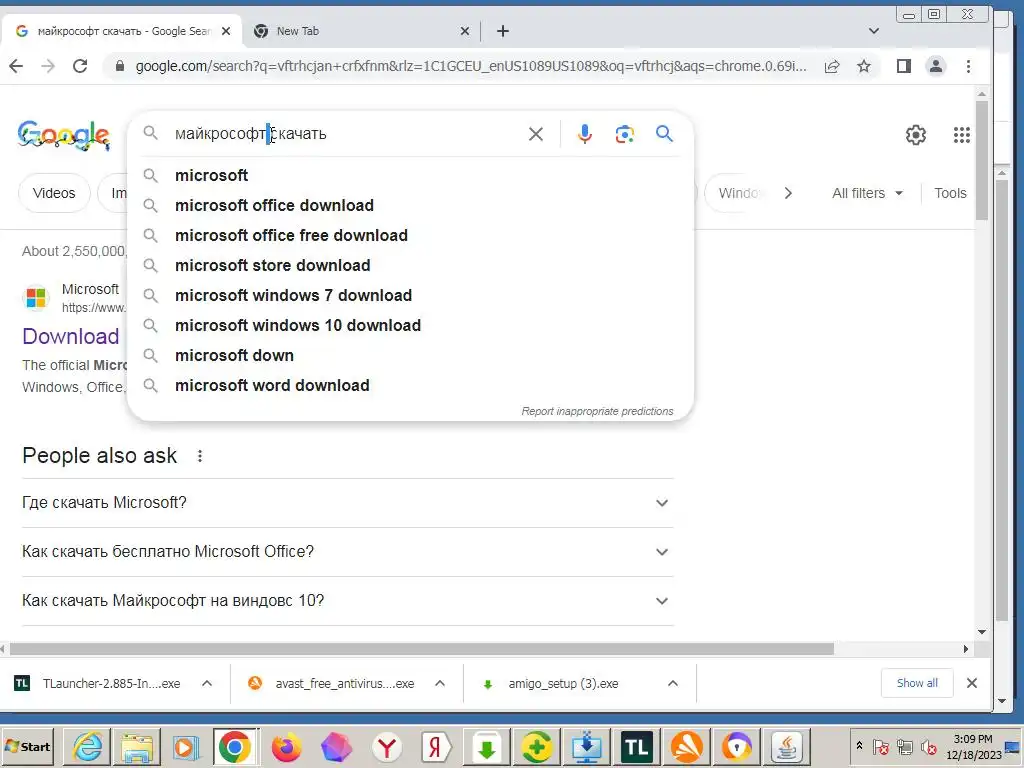This screenshot has width=1024, height=768.
Task: Open TLauncher from the taskbar
Action: (636, 746)
